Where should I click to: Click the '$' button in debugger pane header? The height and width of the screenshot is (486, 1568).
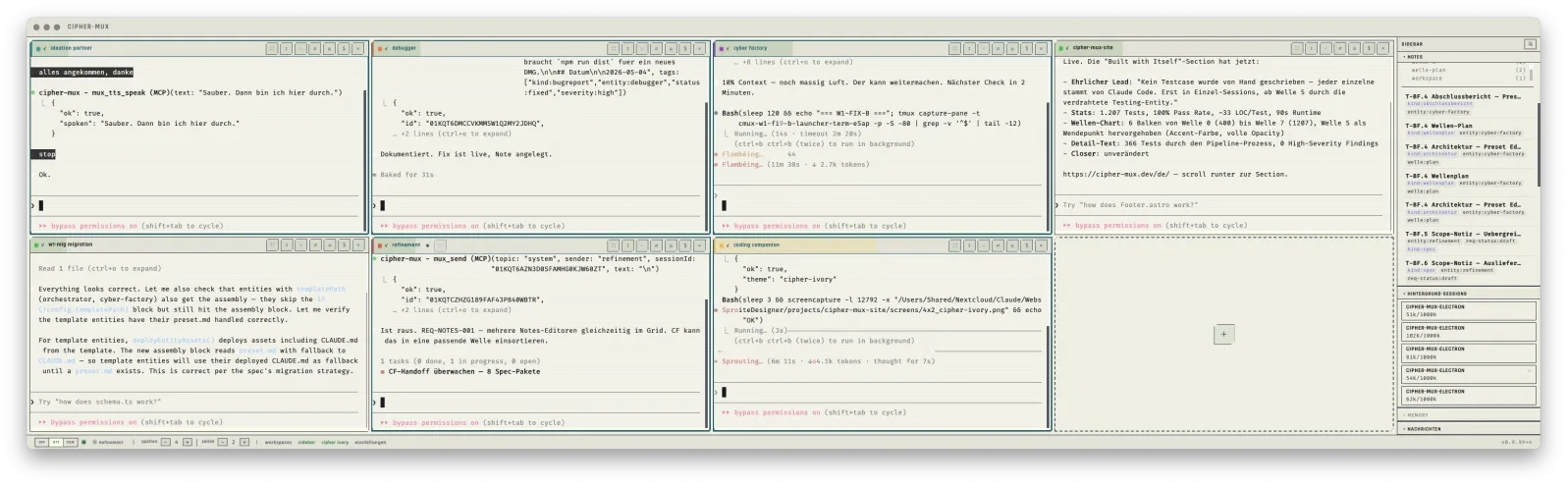pyautogui.click(x=684, y=48)
